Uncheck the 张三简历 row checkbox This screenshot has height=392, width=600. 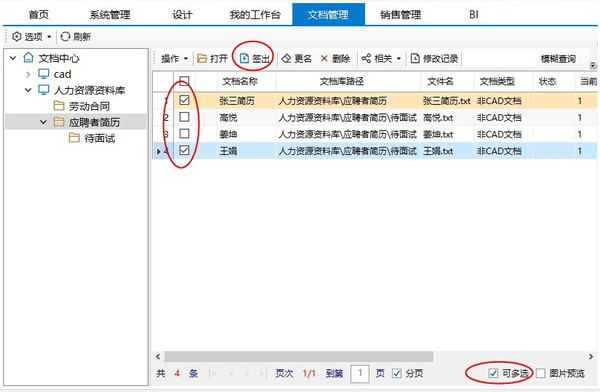pos(184,100)
